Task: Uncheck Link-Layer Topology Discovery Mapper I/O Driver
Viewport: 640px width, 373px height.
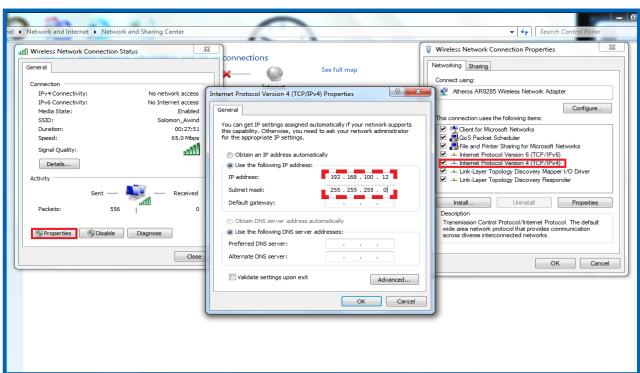Action: click(443, 171)
